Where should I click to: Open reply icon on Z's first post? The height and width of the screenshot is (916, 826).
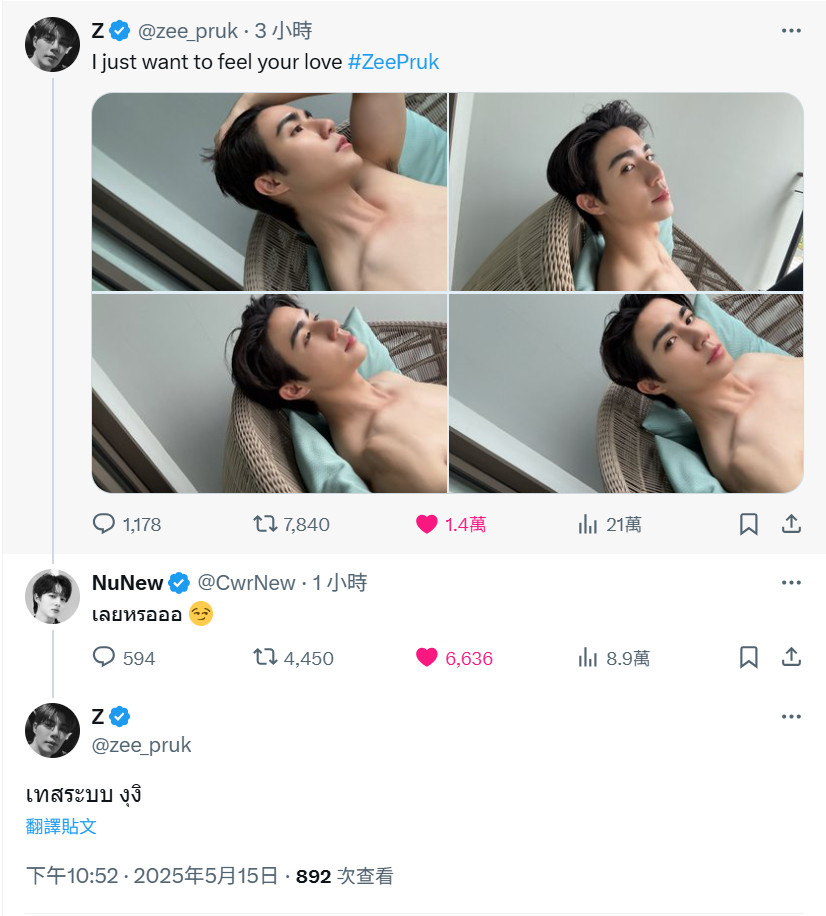pos(104,523)
